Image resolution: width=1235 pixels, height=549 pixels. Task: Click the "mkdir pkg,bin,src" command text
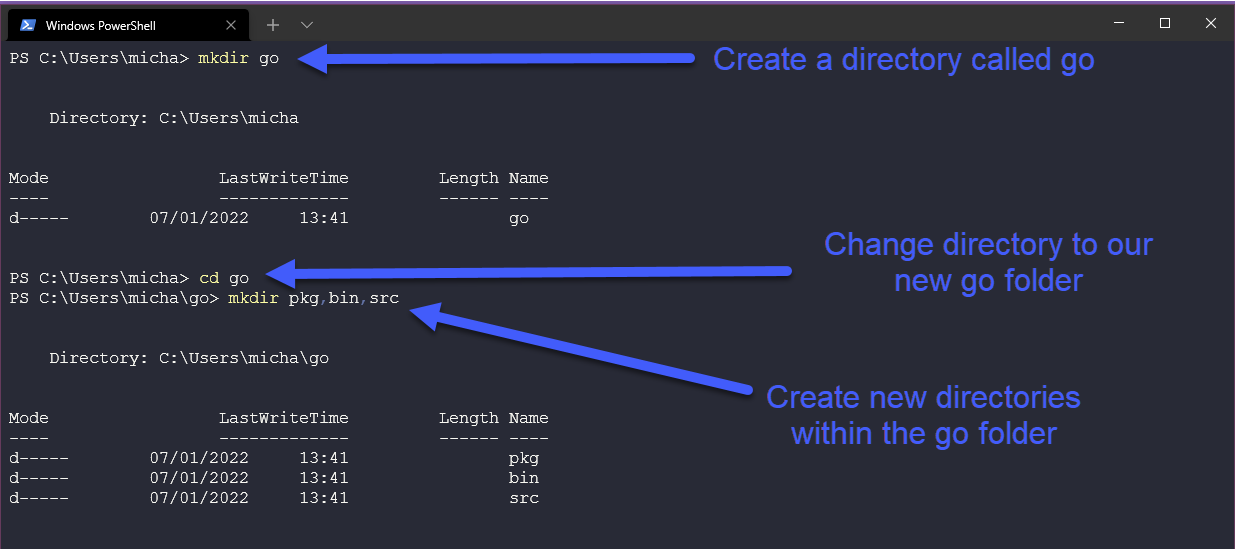click(313, 298)
